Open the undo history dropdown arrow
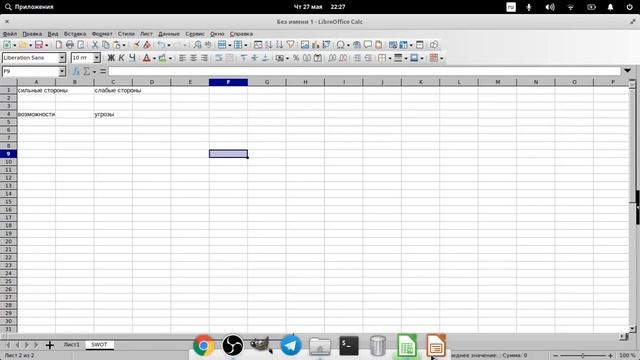Viewport: 640px width, 360px height. click(169, 45)
